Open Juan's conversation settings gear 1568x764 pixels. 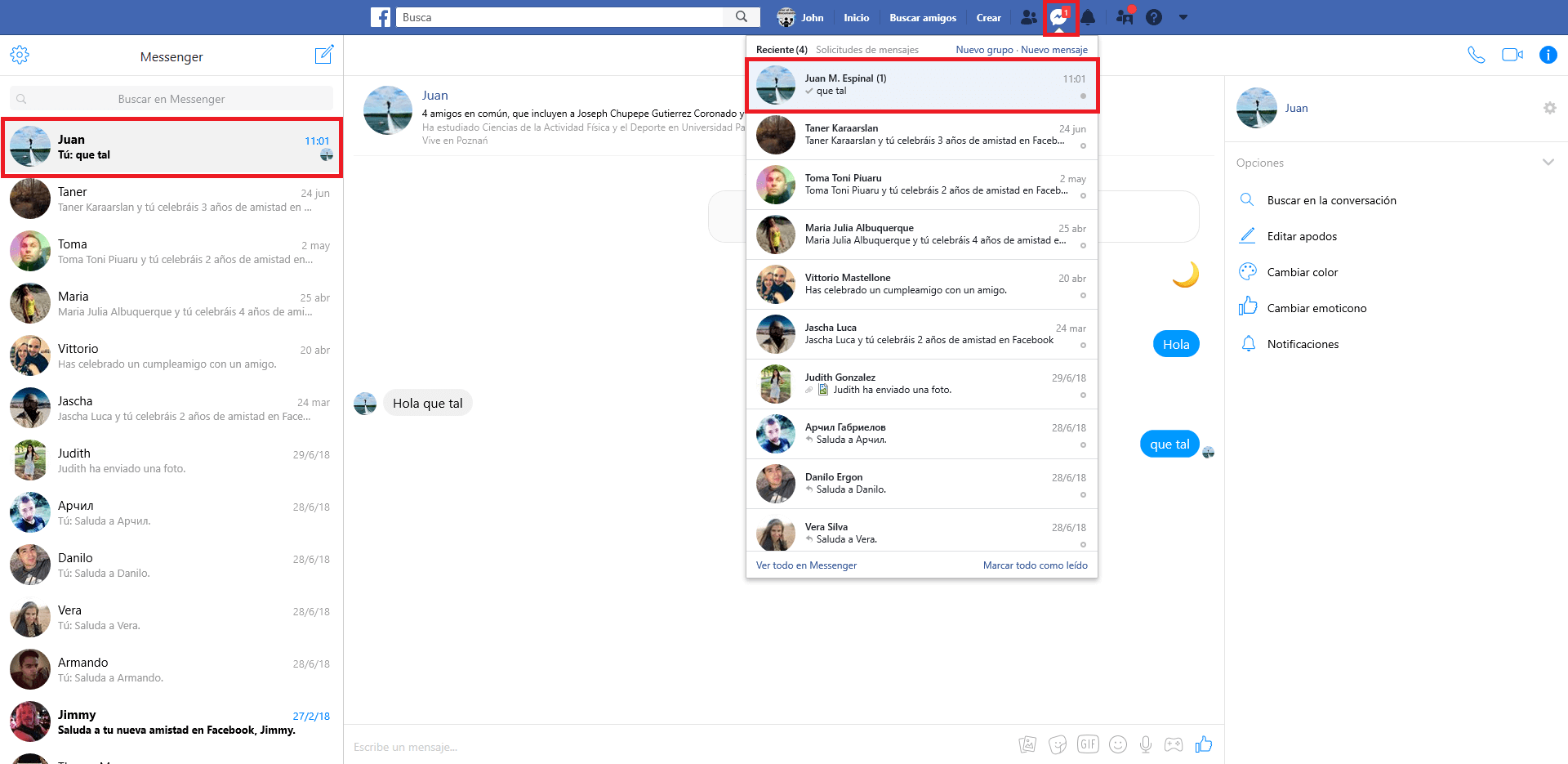(1549, 108)
